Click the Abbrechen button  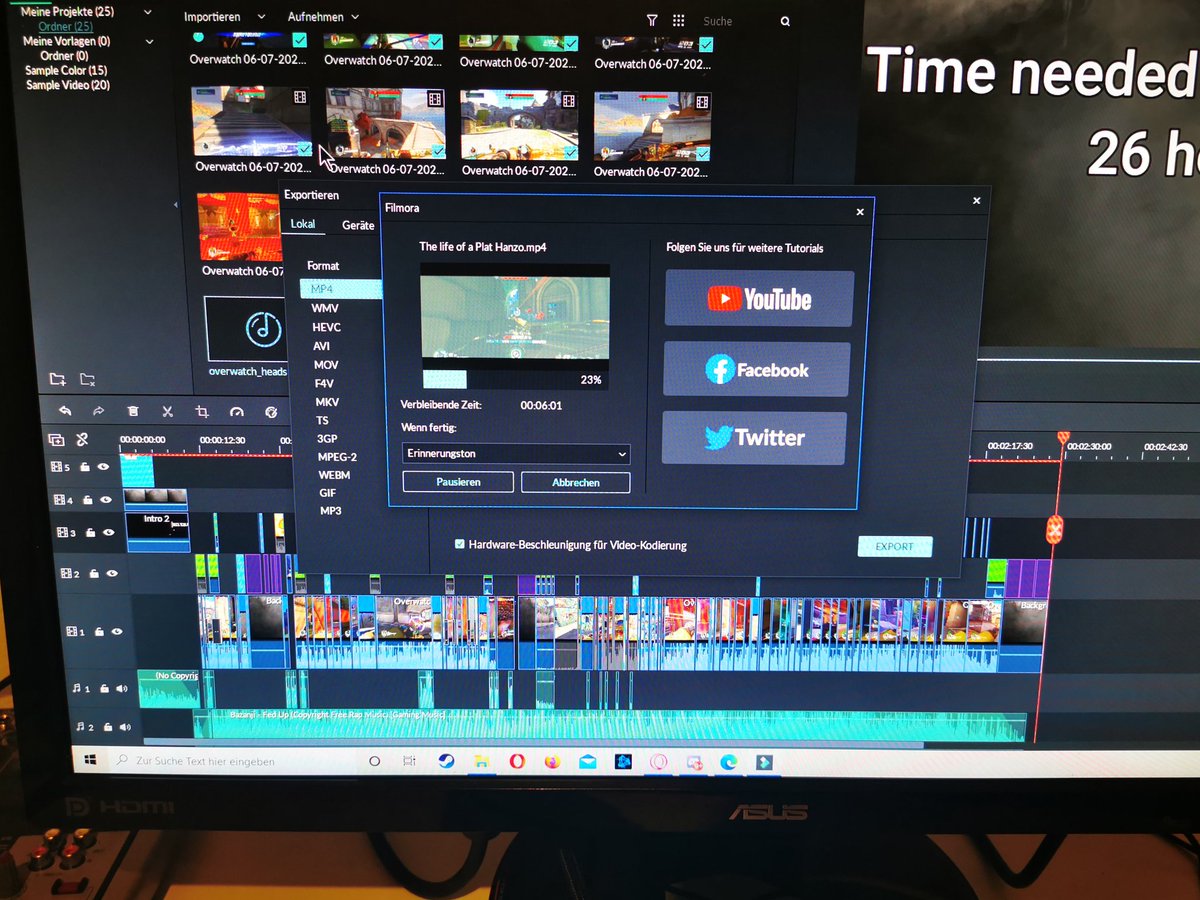(575, 483)
